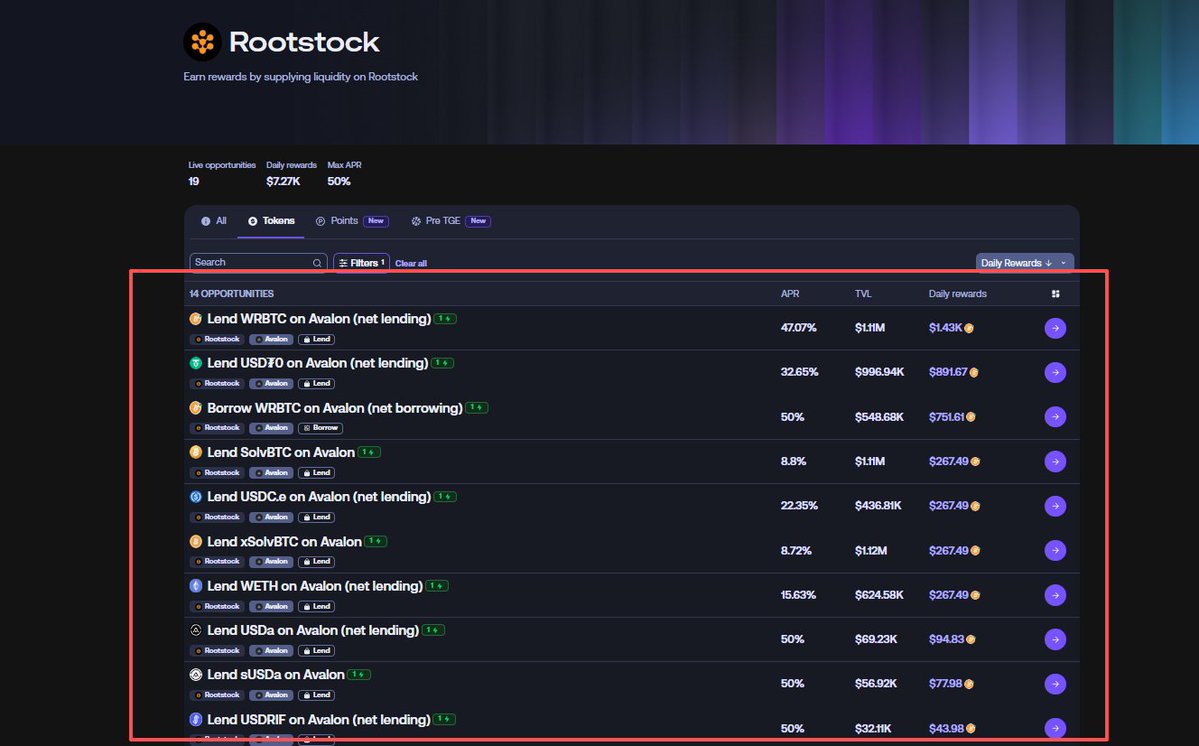The height and width of the screenshot is (746, 1199).
Task: Click Rootstock tag under Lend xSolvBTC row
Action: click(216, 561)
